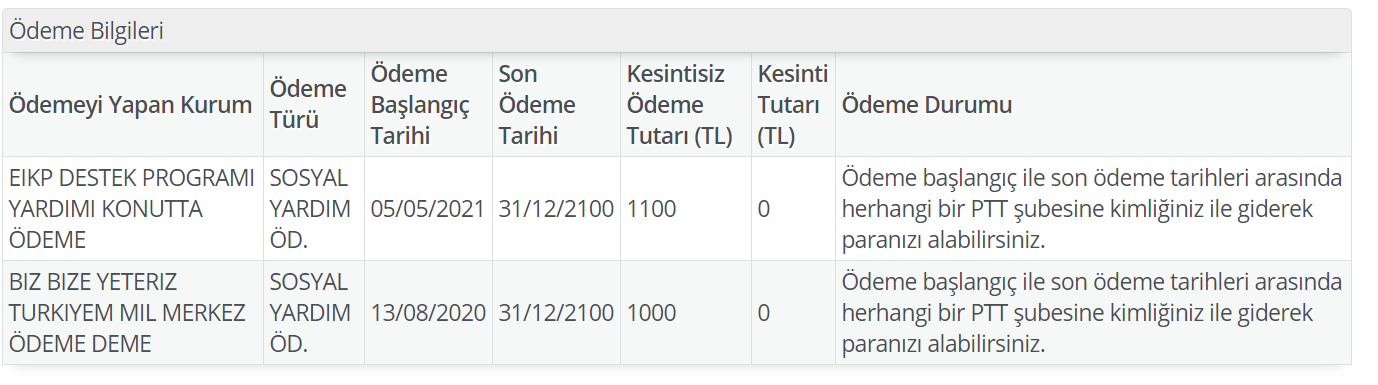Click the second row's payment status text
The height and width of the screenshot is (385, 1378).
click(x=1092, y=313)
